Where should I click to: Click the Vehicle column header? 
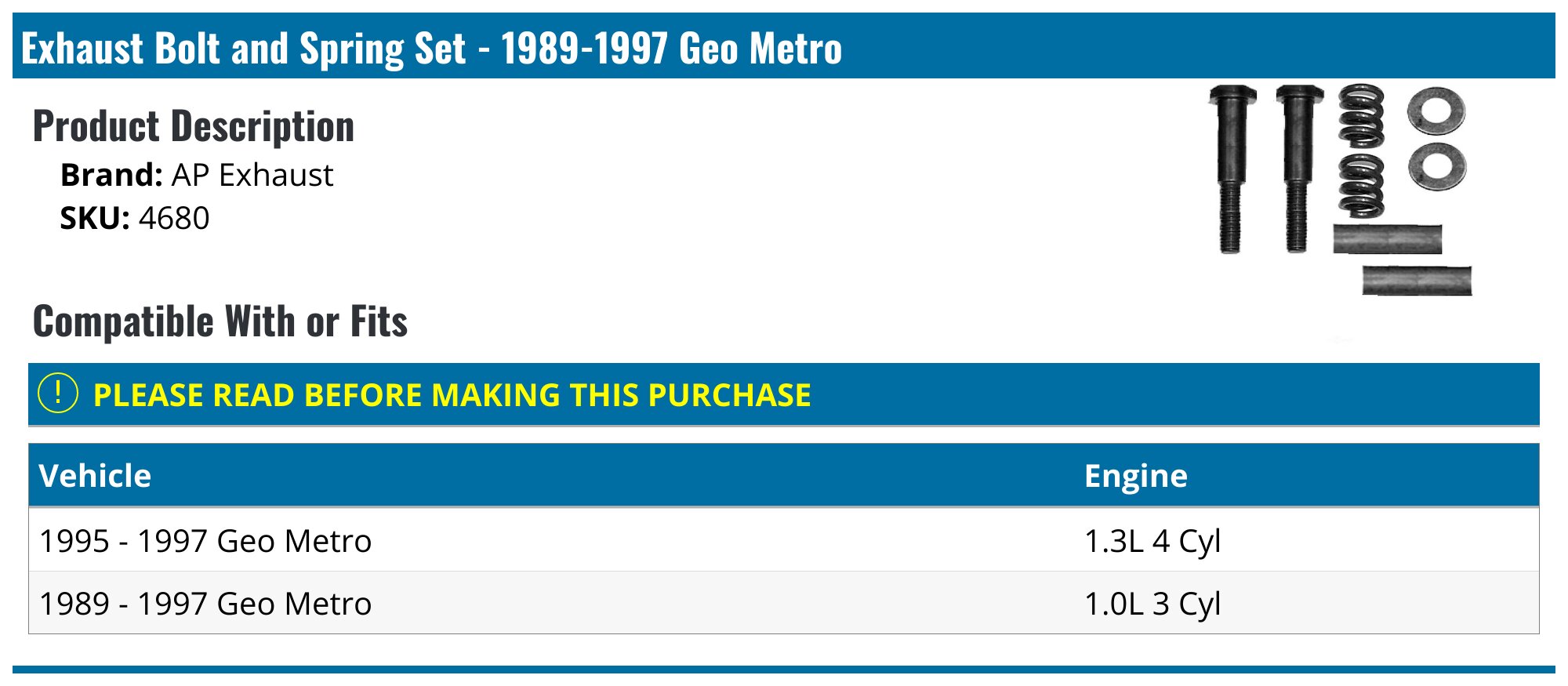[95, 476]
